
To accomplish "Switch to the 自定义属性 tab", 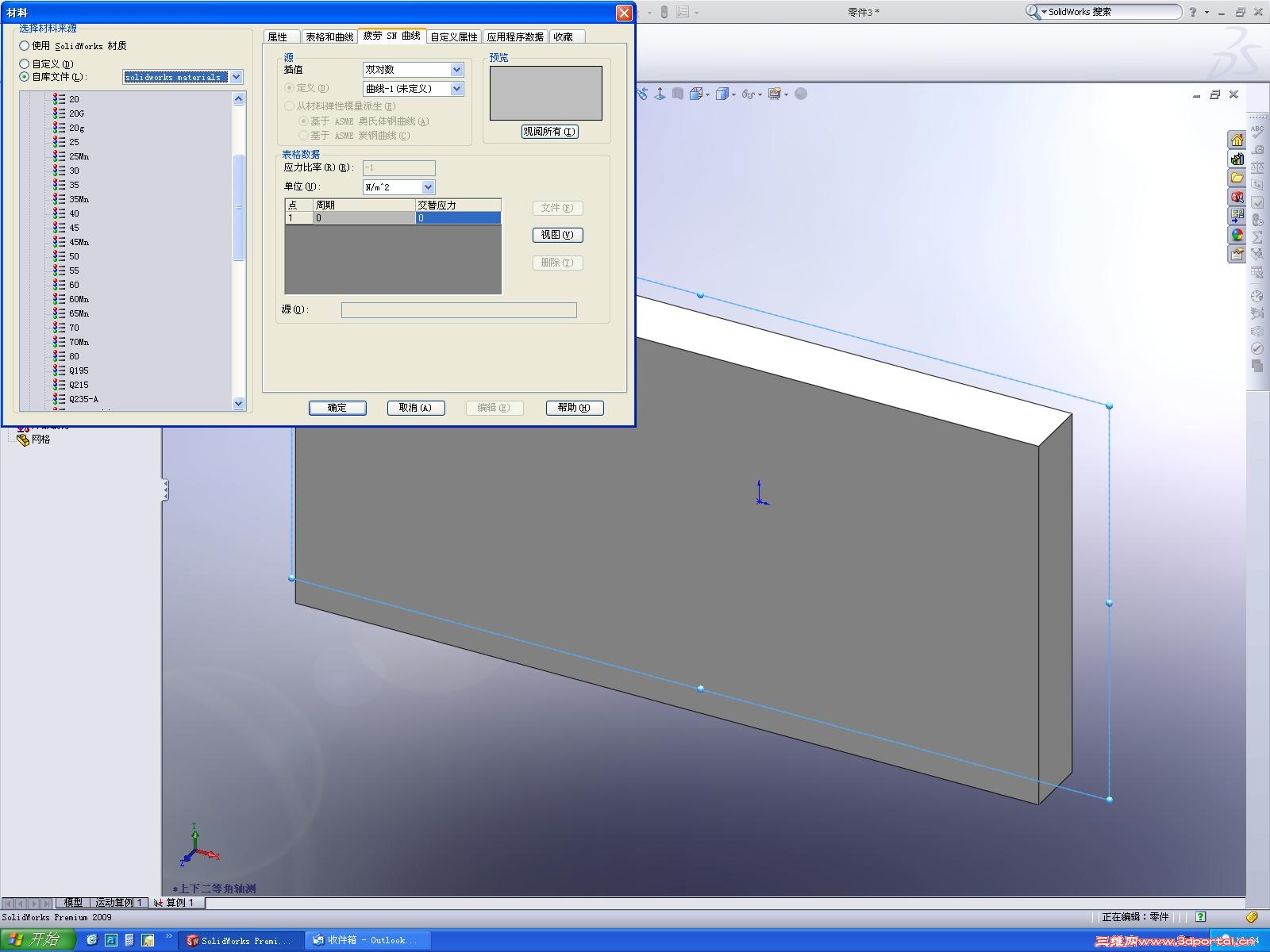I will tap(454, 36).
